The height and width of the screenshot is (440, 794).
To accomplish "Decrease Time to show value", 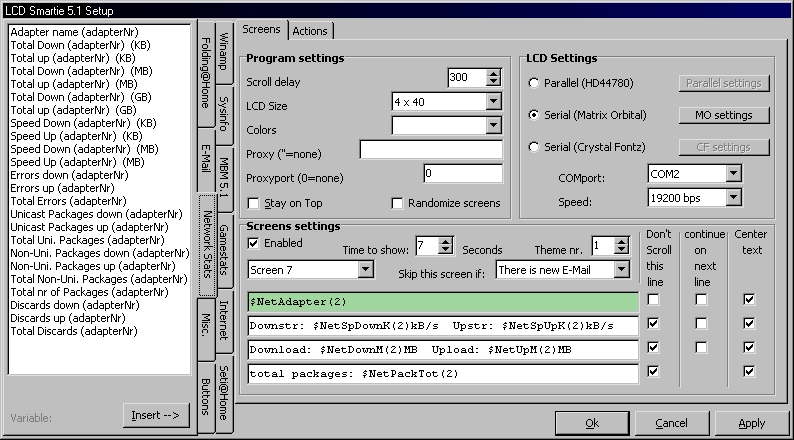I will click(x=446, y=250).
